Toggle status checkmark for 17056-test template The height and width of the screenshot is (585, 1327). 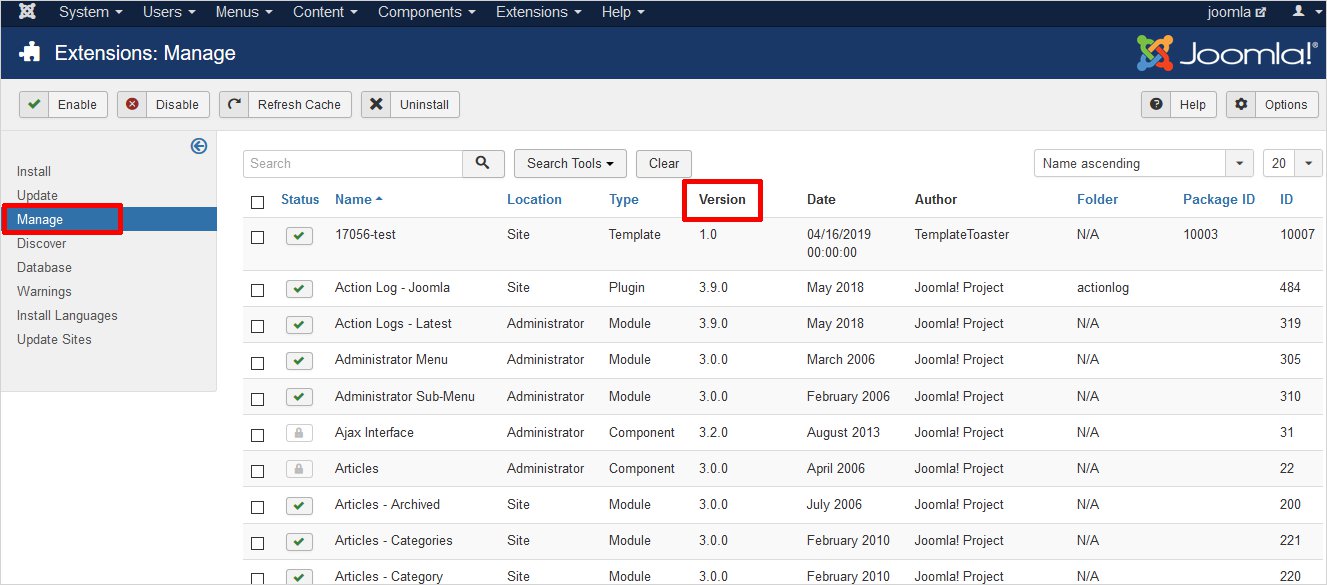coord(299,236)
